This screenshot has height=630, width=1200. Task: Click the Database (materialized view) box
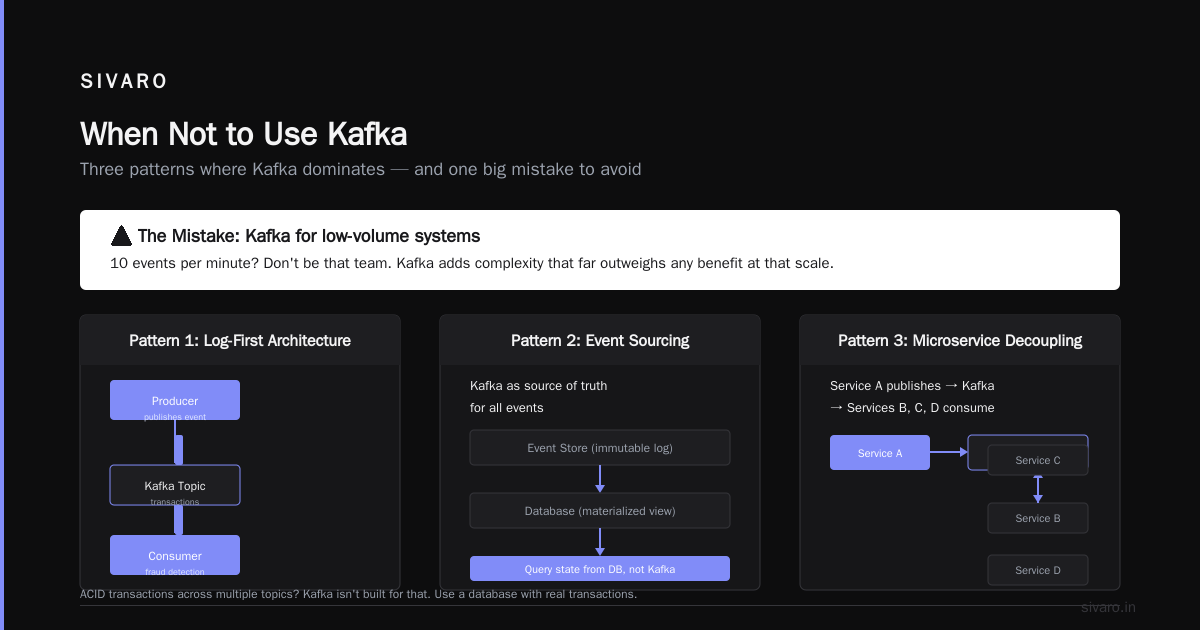600,511
